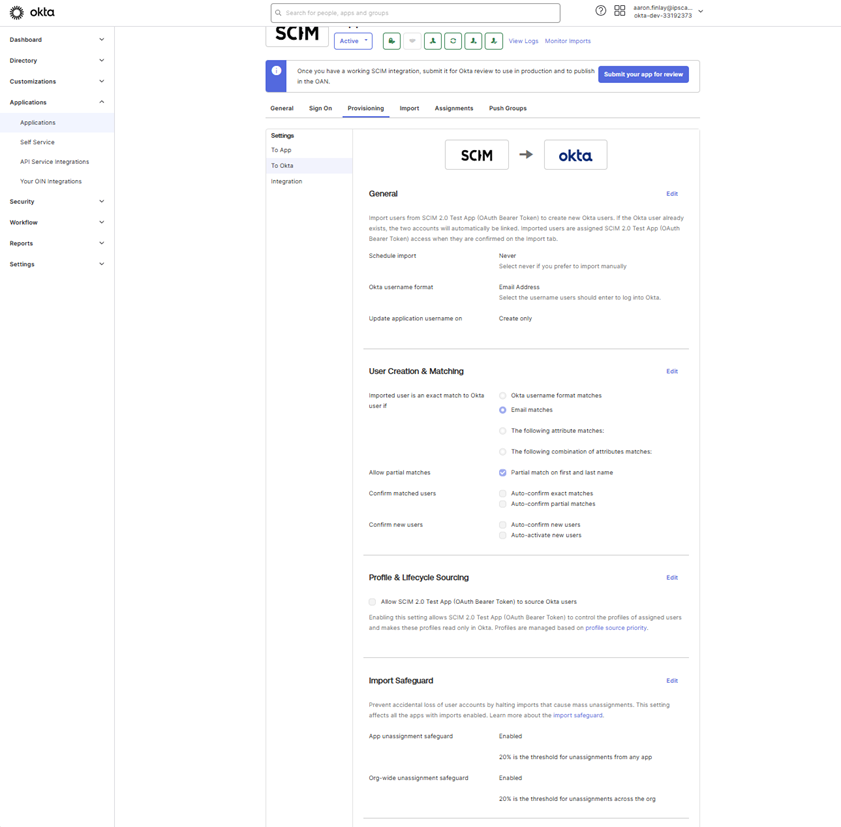Enable Auto-confirm new users checkbox
841x827 pixels.
point(503,525)
